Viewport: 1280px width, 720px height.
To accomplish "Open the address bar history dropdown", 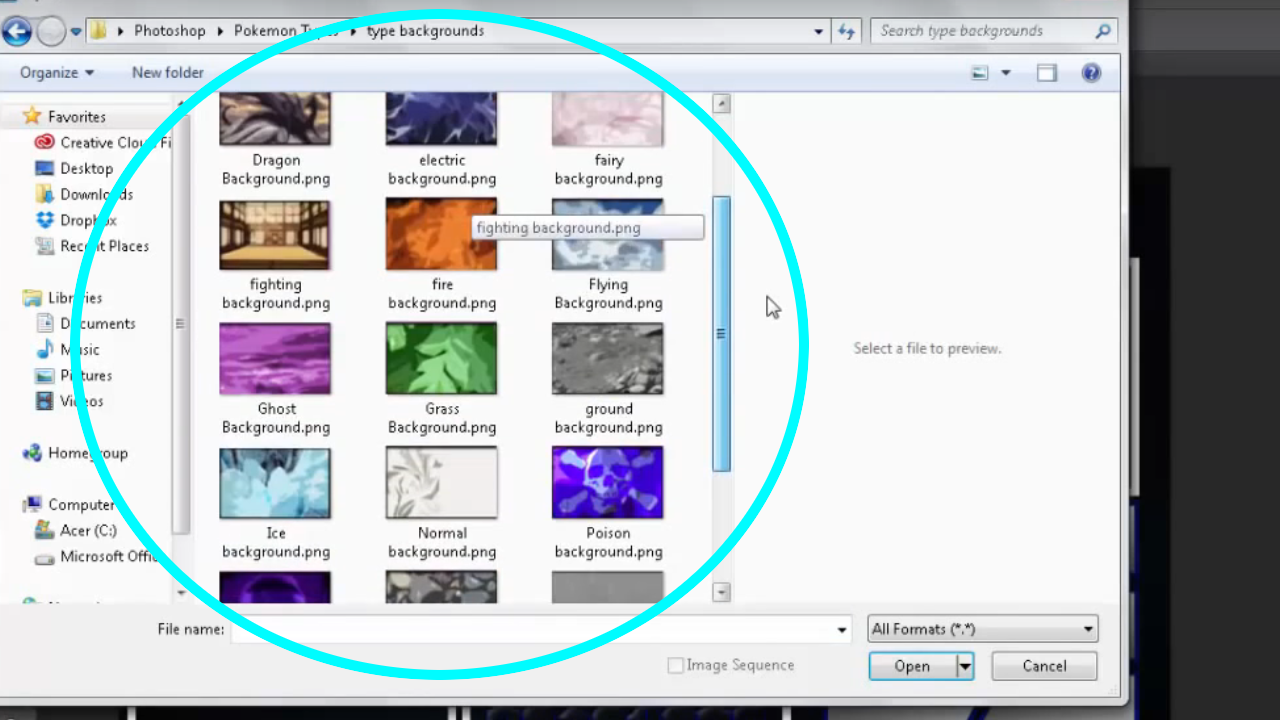I will click(x=820, y=32).
